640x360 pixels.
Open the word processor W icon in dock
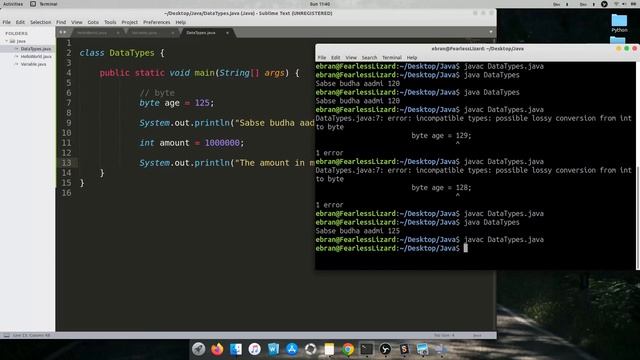click(273, 349)
